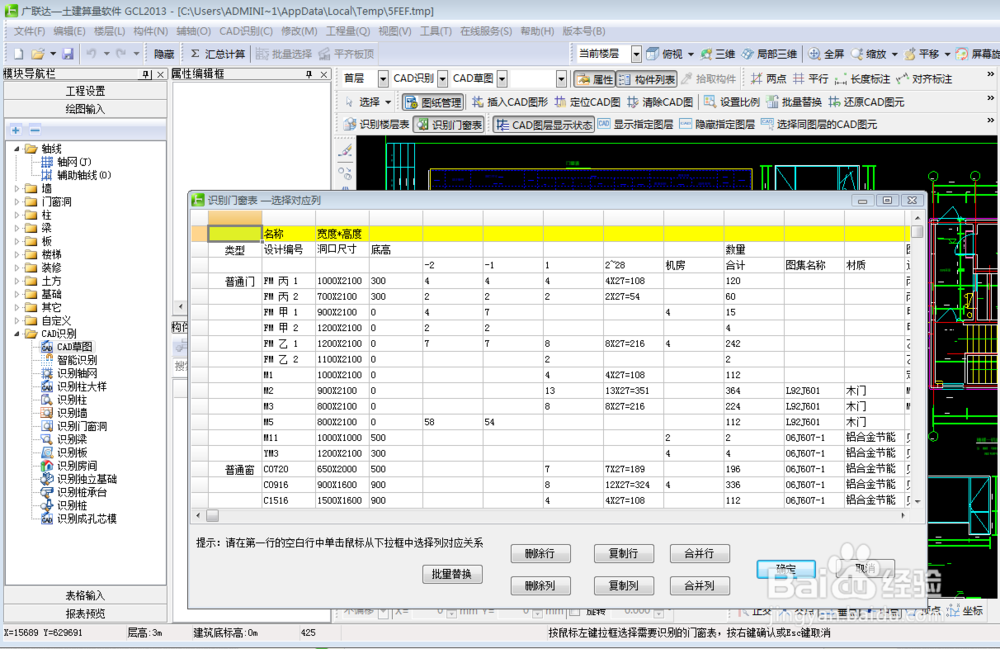Click 复制行 button in dialog

click(623, 553)
